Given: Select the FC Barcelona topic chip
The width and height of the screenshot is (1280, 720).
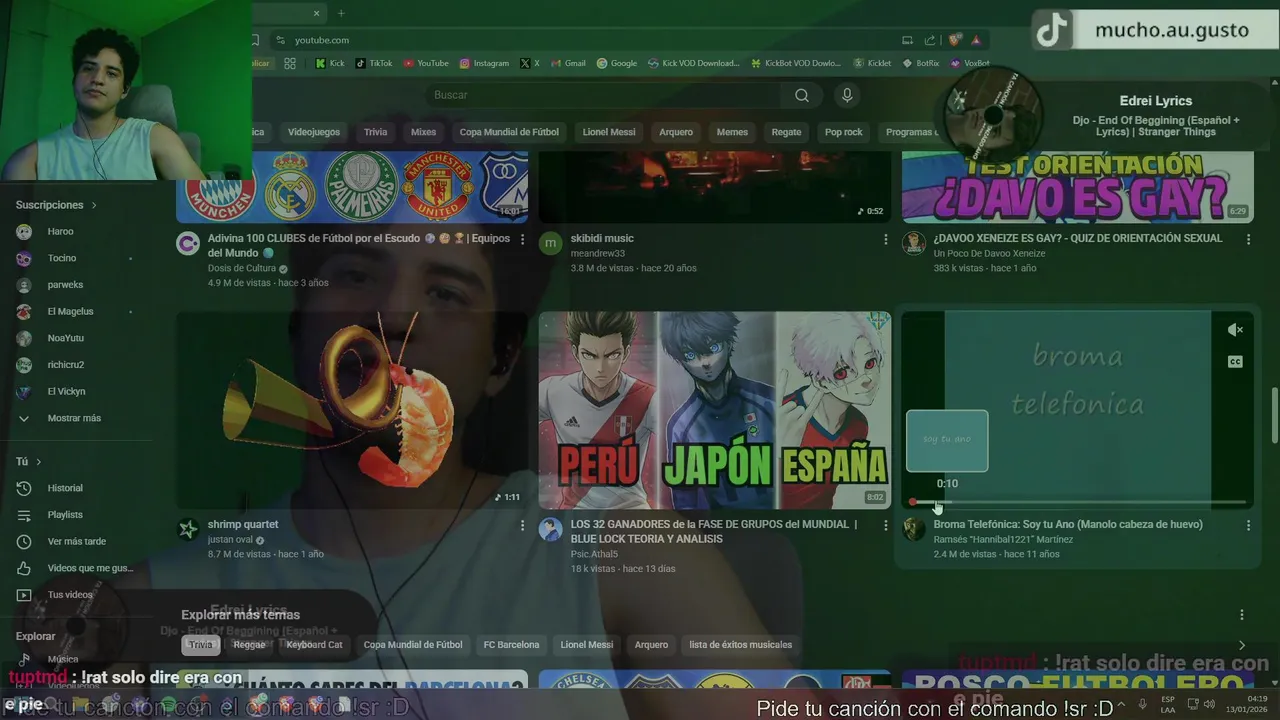Looking at the screenshot, I should pyautogui.click(x=511, y=645).
